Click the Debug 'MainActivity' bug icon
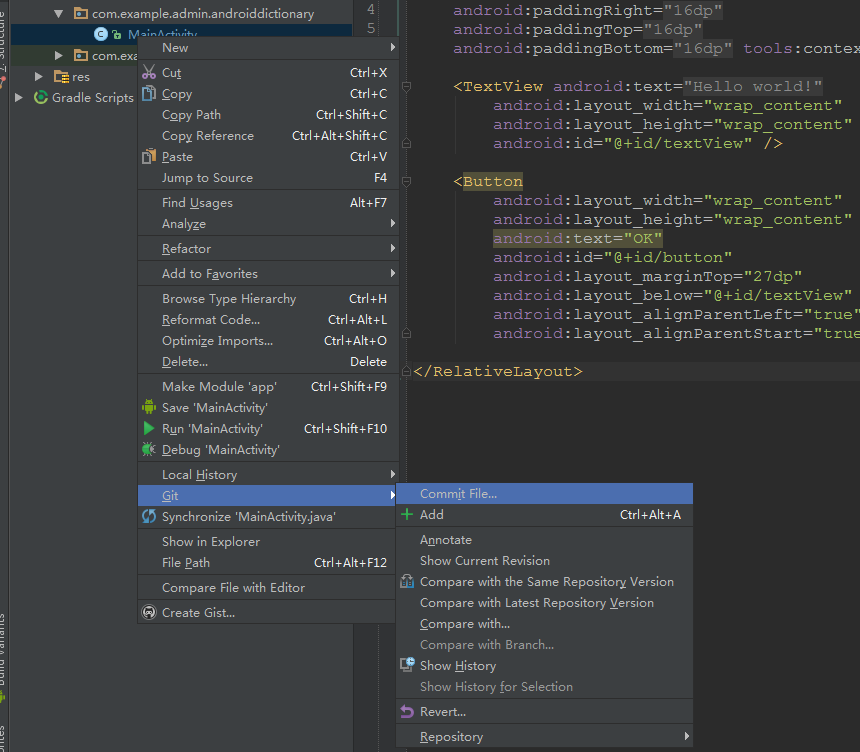860x752 pixels. click(149, 450)
